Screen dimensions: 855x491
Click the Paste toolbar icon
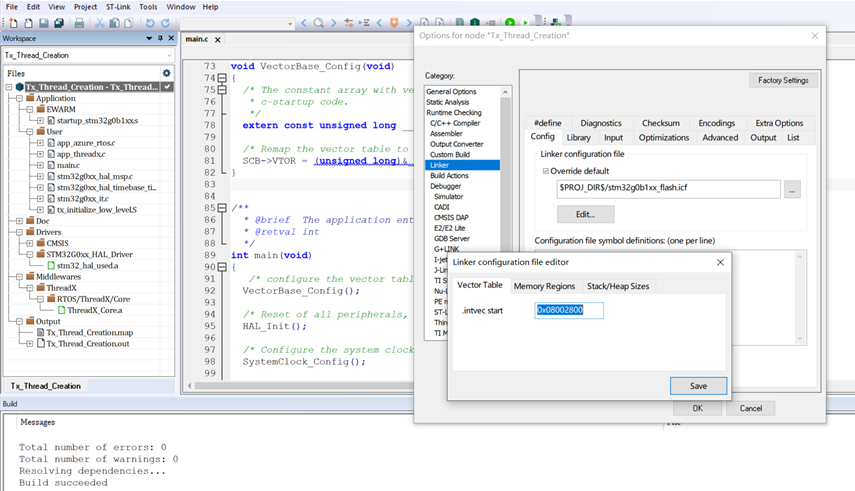[129, 23]
